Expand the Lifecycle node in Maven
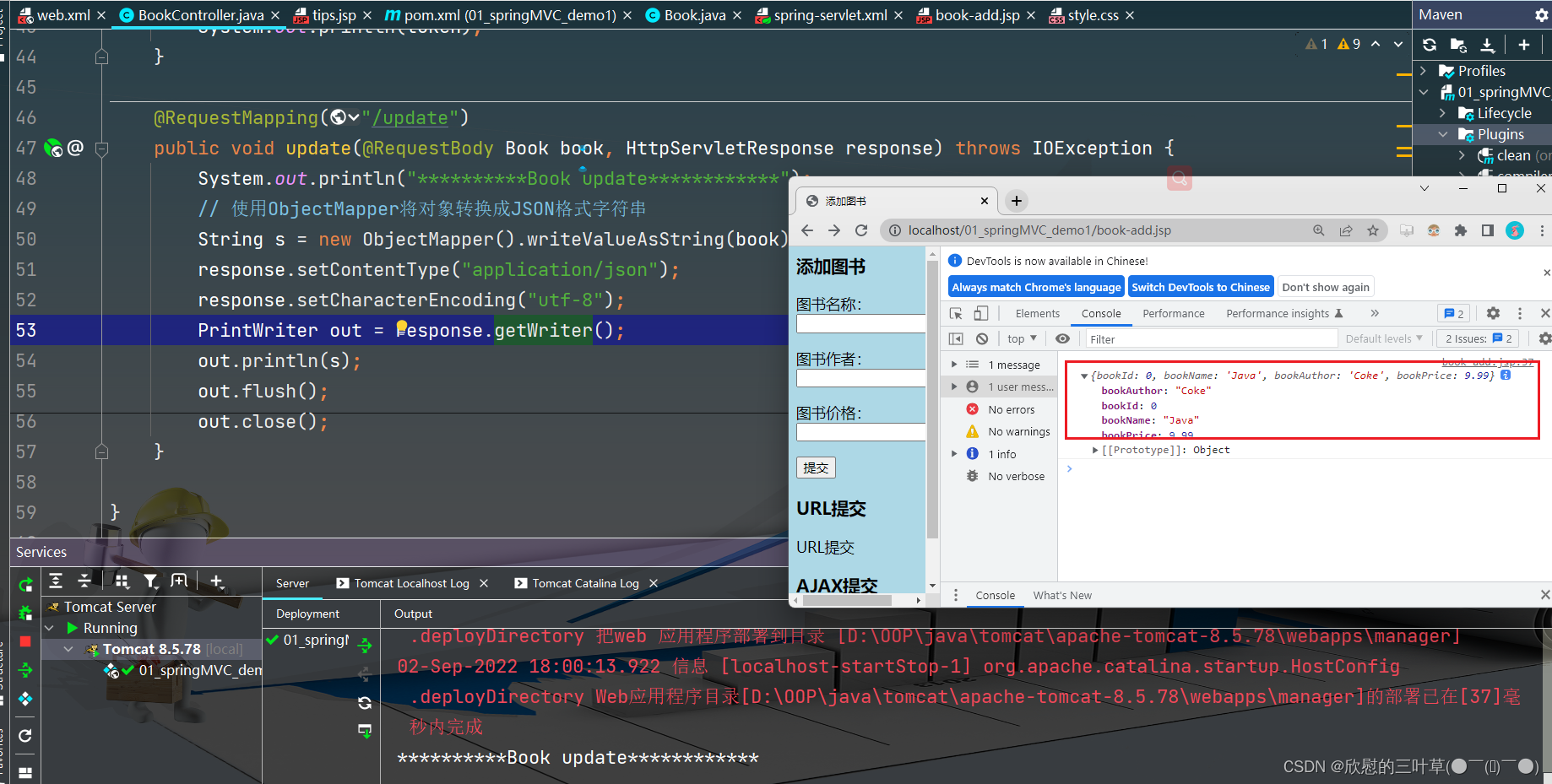The image size is (1552, 784). click(x=1443, y=113)
